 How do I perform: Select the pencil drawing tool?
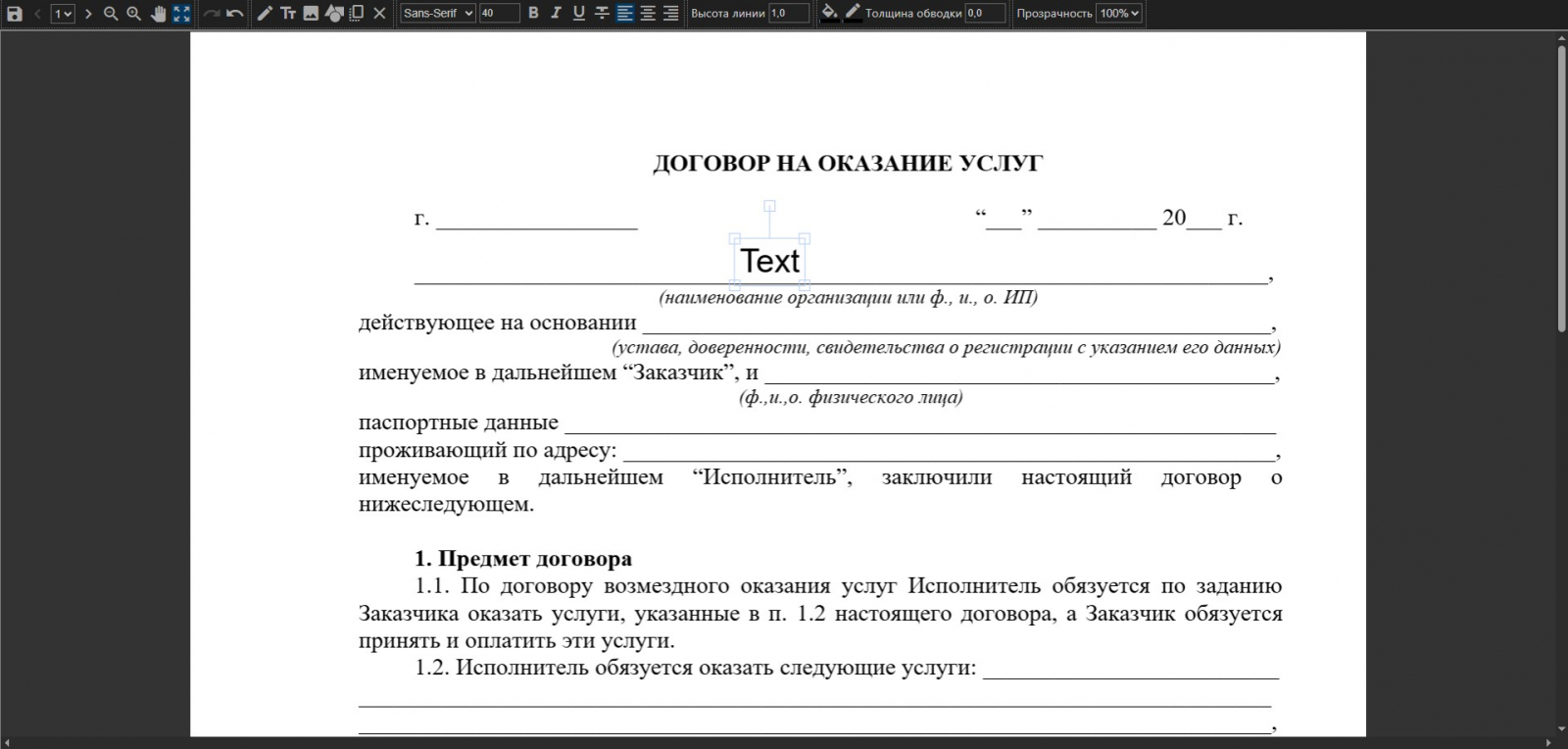(265, 14)
